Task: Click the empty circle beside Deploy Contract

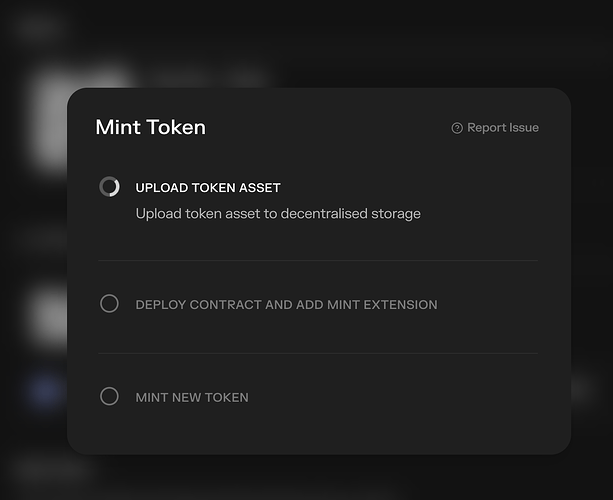Action: 109,304
